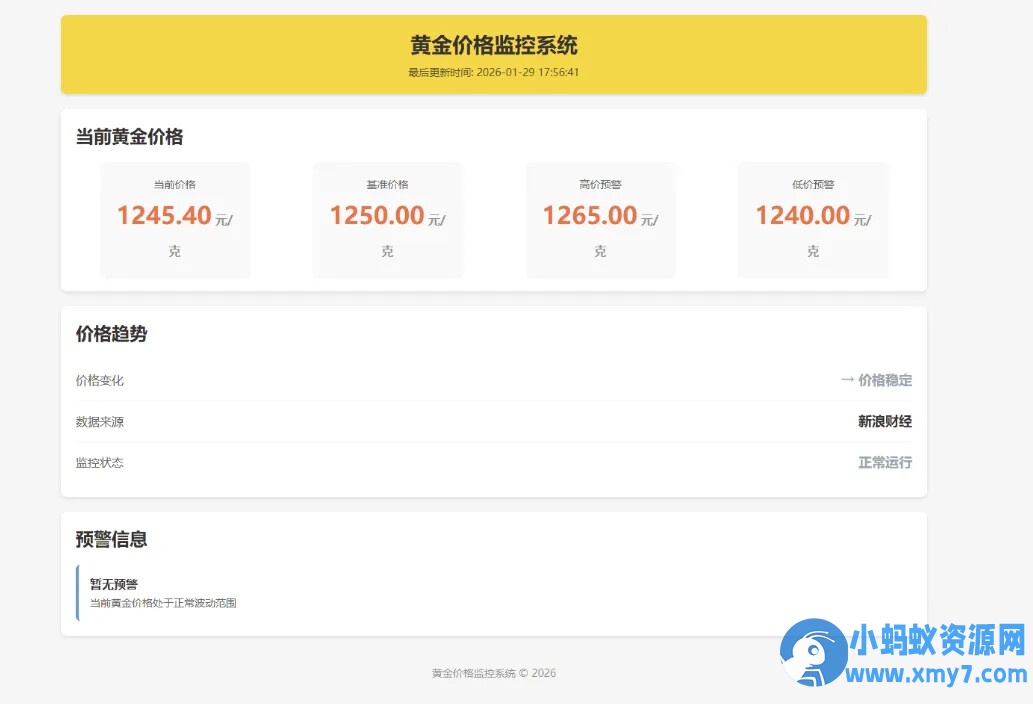Toggle the 监控状态 running indicator

pyautogui.click(x=884, y=462)
